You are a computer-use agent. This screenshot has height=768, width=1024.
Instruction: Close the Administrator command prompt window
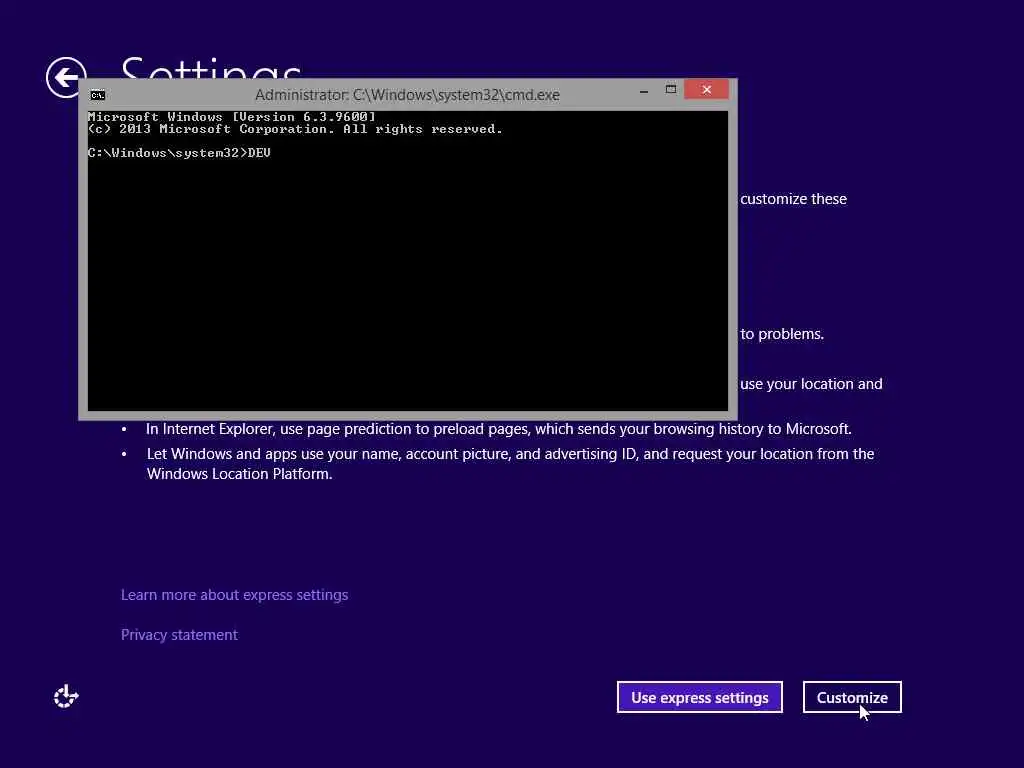point(707,89)
